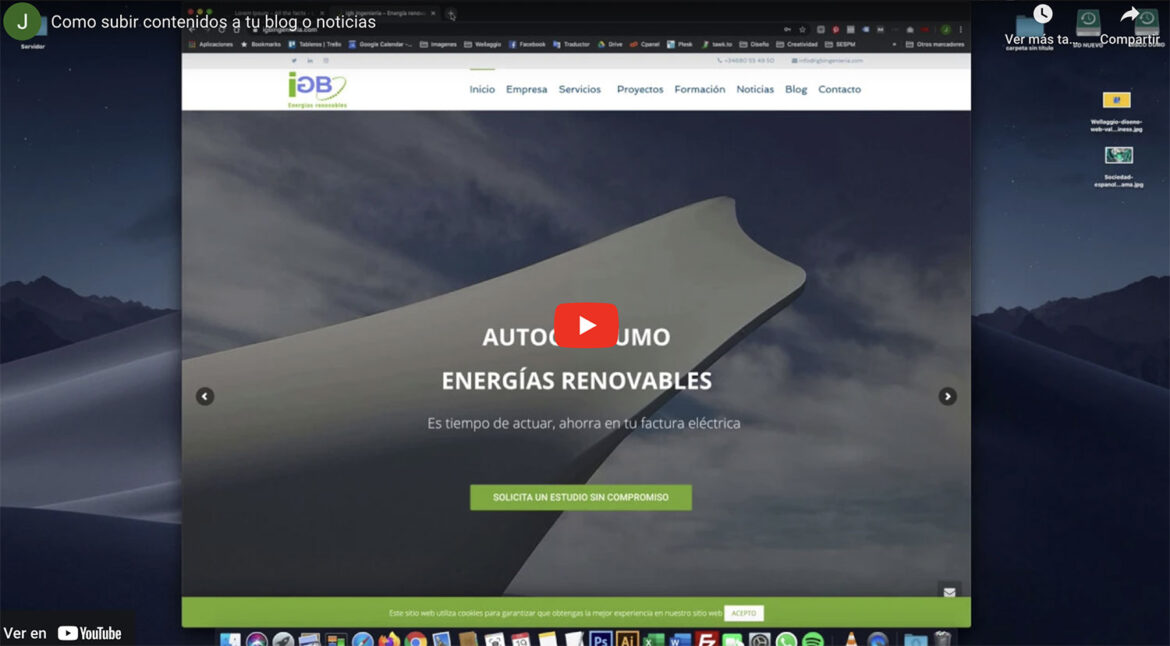1170x646 pixels.
Task: Open Illustrator from the dock
Action: (627, 638)
